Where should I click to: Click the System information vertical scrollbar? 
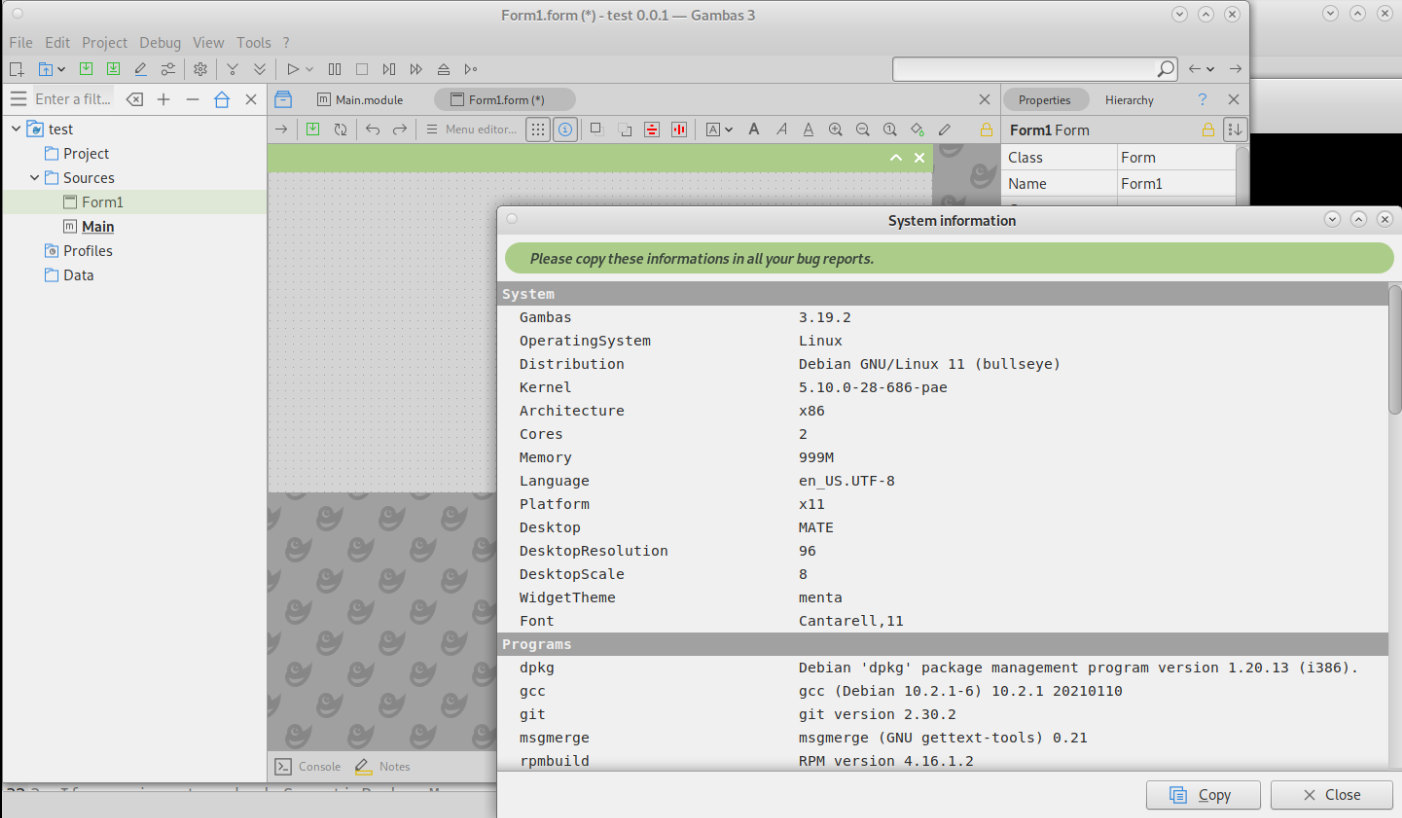point(1394,350)
